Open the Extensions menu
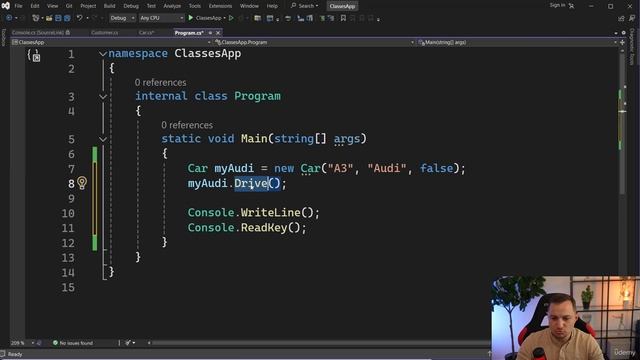Viewport: 640px width, 360px height. [x=220, y=6]
